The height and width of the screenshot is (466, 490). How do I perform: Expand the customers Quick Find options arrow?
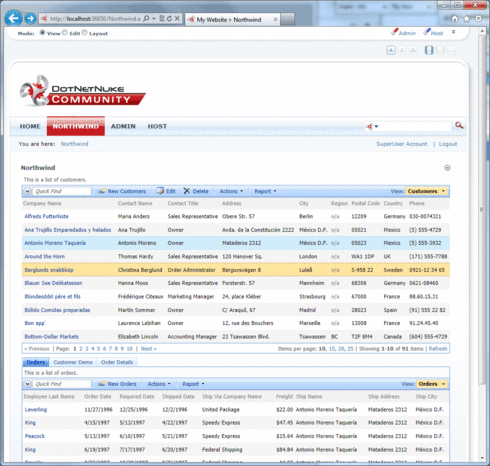pyautogui.click(x=27, y=191)
